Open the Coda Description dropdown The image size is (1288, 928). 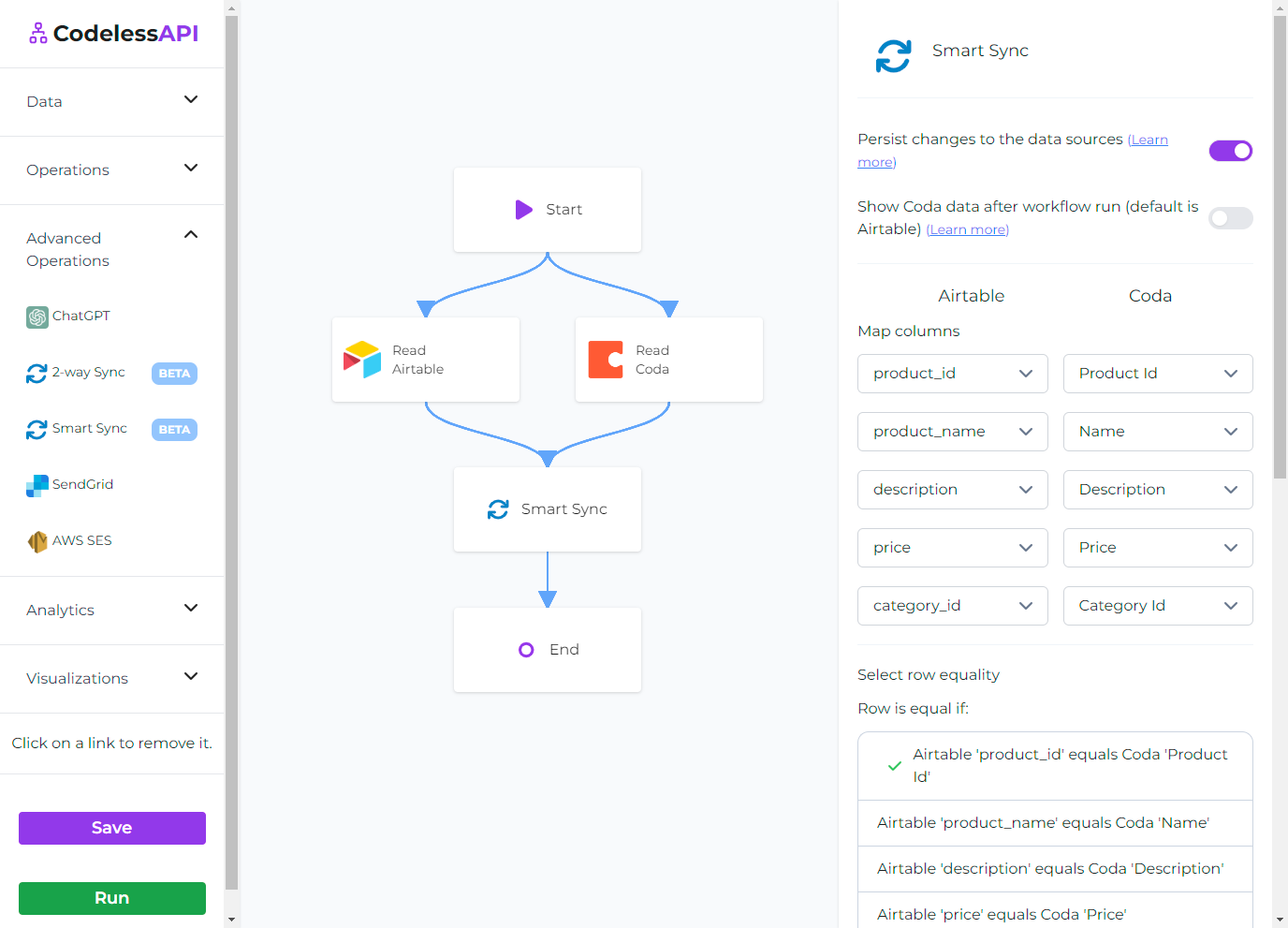(1158, 490)
